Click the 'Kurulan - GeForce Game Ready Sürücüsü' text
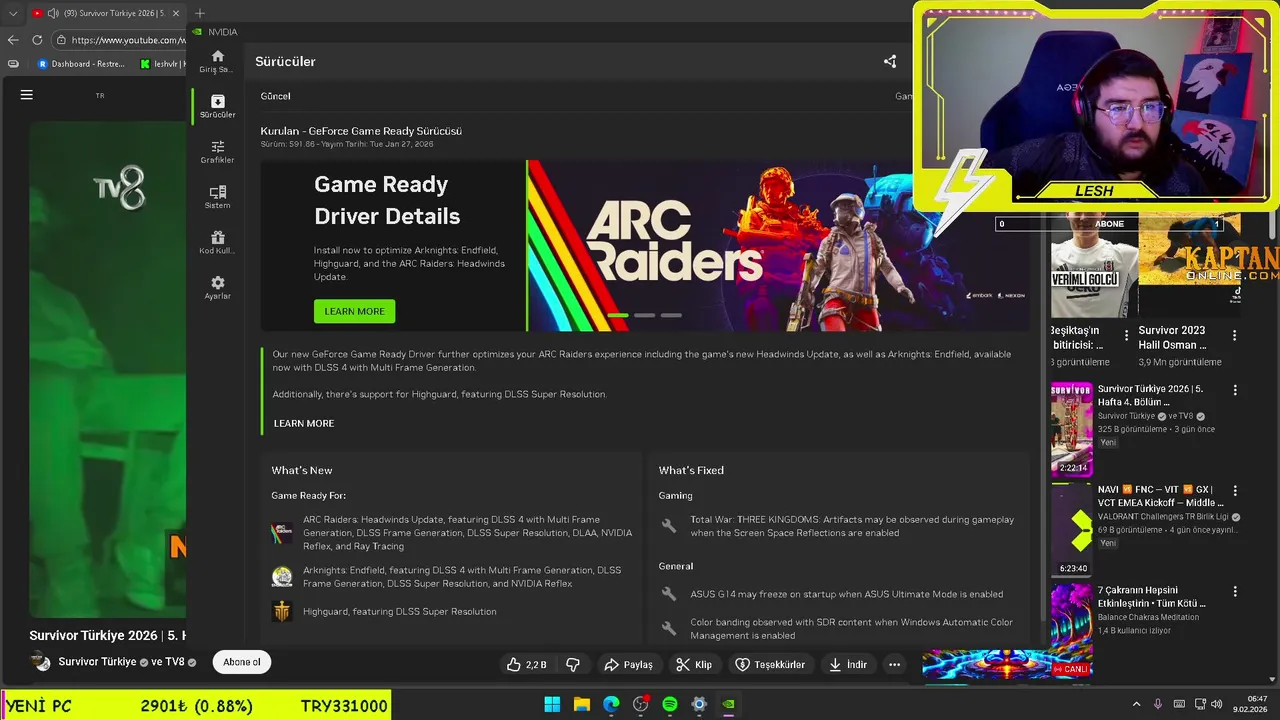1280x720 pixels. pos(361,131)
